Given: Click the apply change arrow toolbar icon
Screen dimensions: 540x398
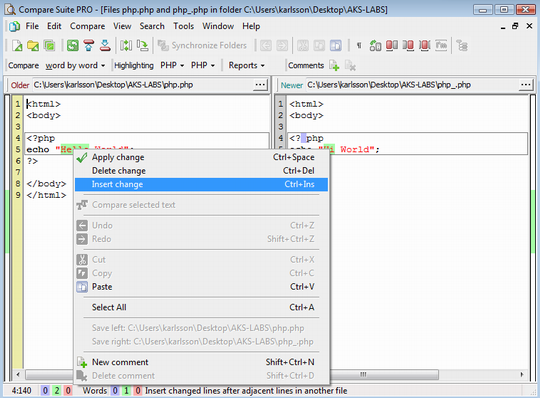Looking at the screenshot, I should (x=143, y=45).
